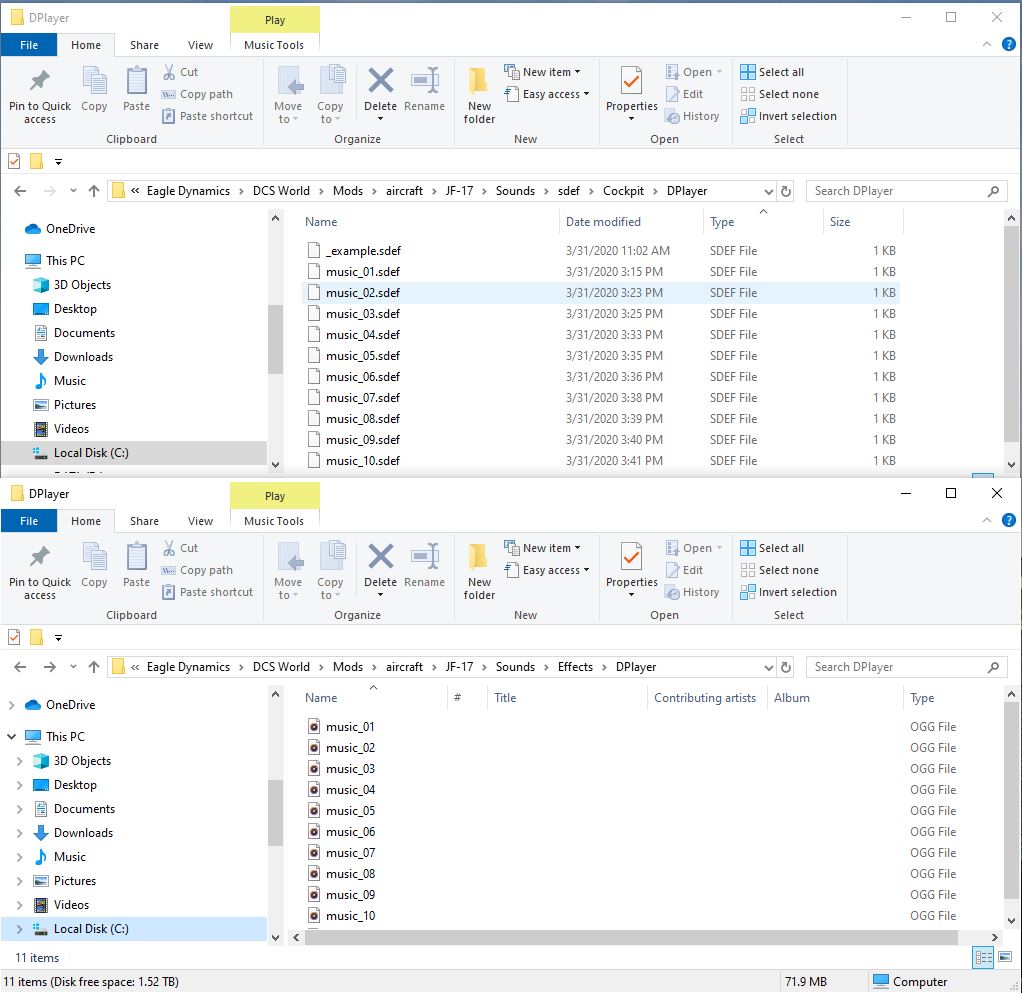Viewport: 1022px width, 993px height.
Task: Open recent locations dropdown in bottom window
Action: (x=73, y=667)
